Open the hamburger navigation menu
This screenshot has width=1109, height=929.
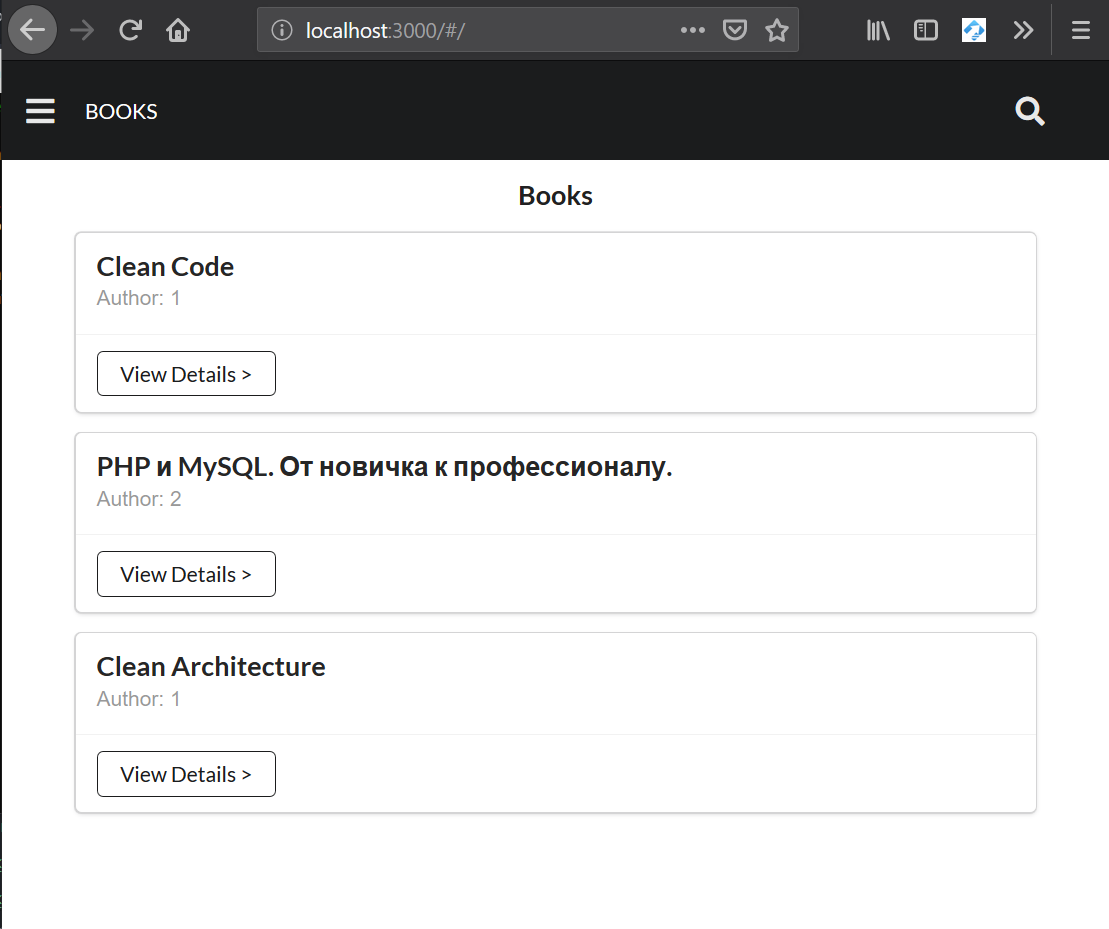coord(40,111)
